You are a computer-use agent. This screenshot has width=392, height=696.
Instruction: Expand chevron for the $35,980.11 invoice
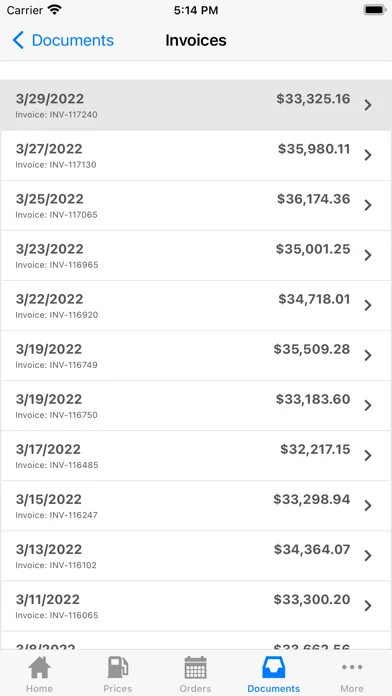point(368,155)
